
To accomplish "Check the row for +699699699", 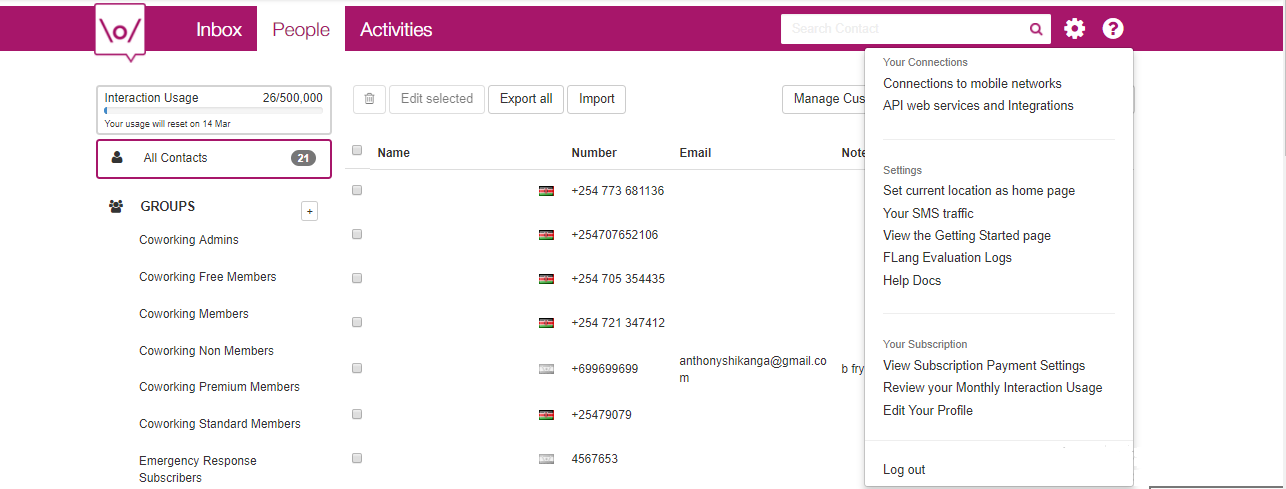I will pyautogui.click(x=357, y=368).
